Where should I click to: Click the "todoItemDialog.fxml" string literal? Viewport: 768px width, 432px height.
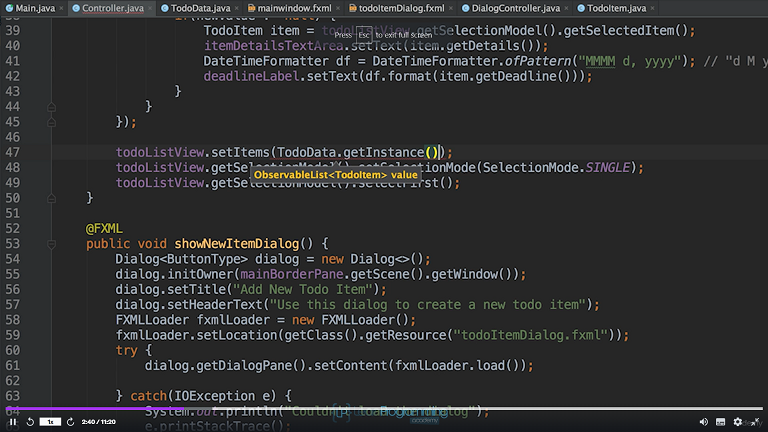[x=530, y=335]
